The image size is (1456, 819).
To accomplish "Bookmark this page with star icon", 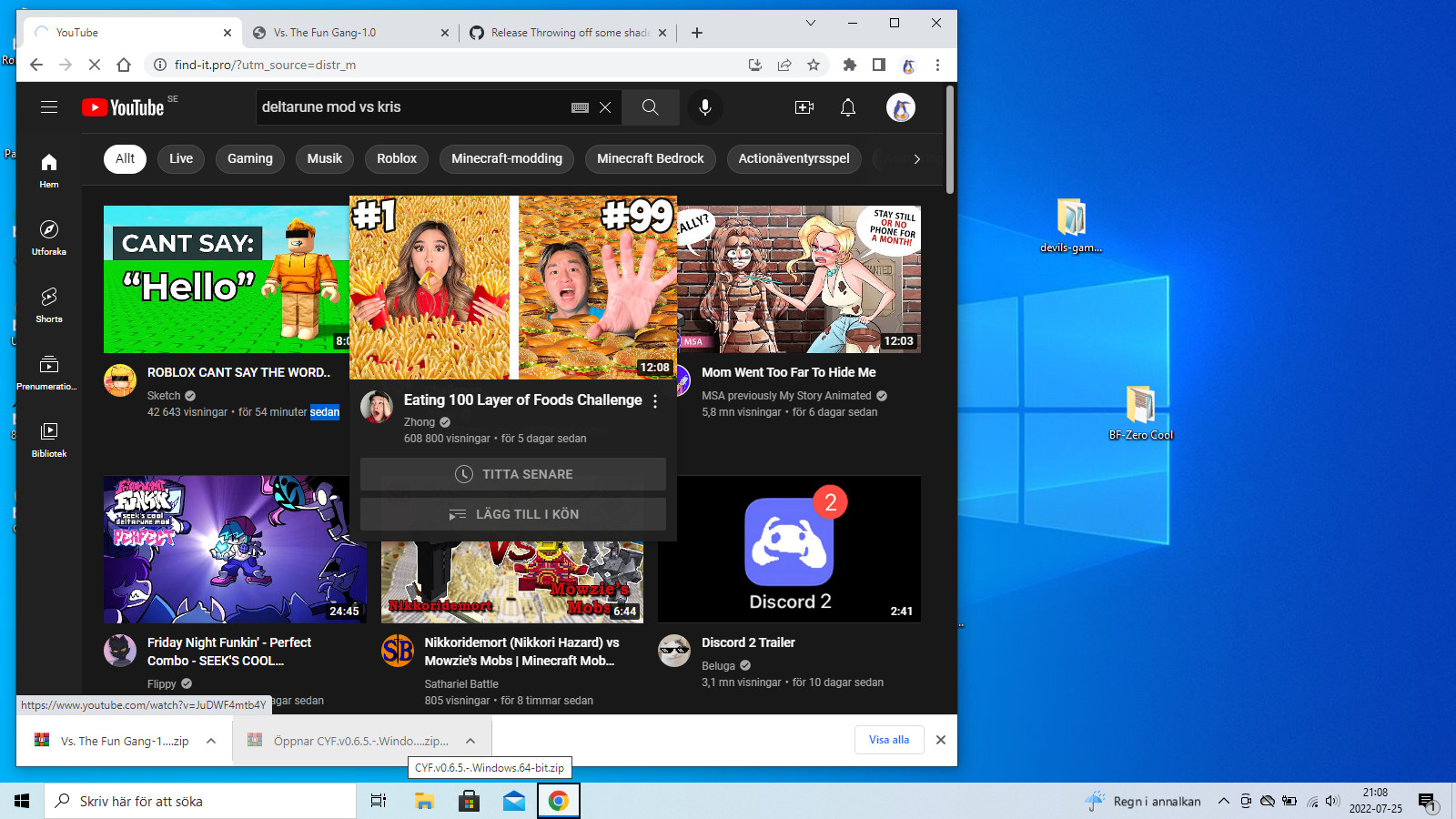I will pos(814,65).
